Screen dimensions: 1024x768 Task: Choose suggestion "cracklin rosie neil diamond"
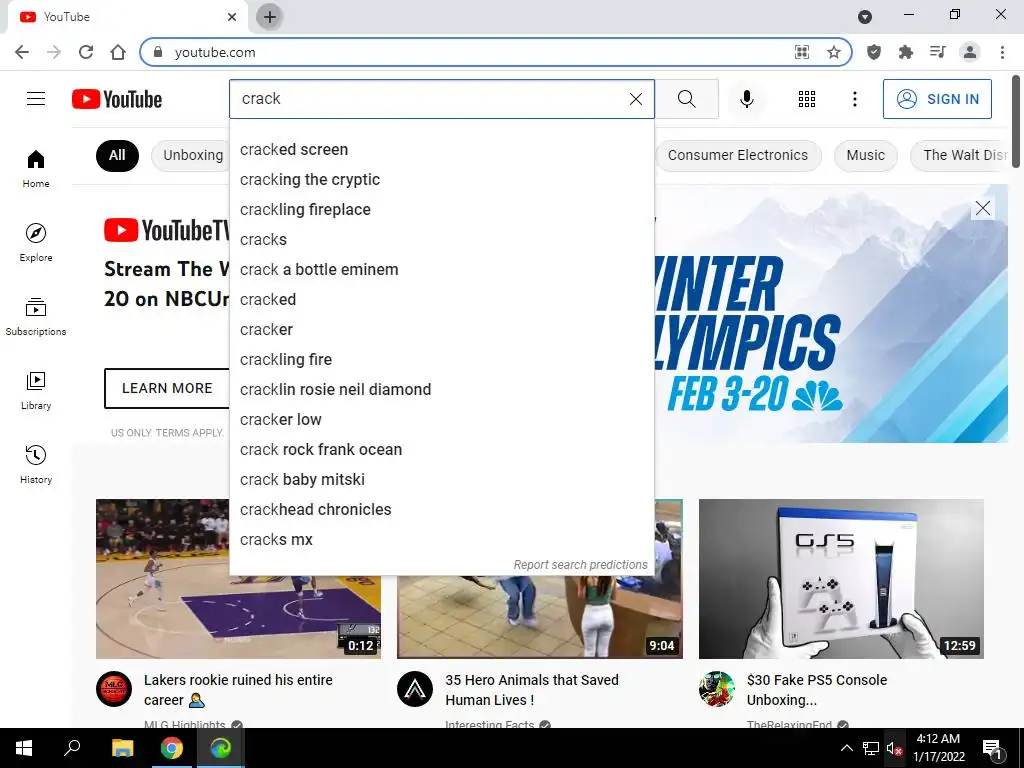[x=441, y=390]
